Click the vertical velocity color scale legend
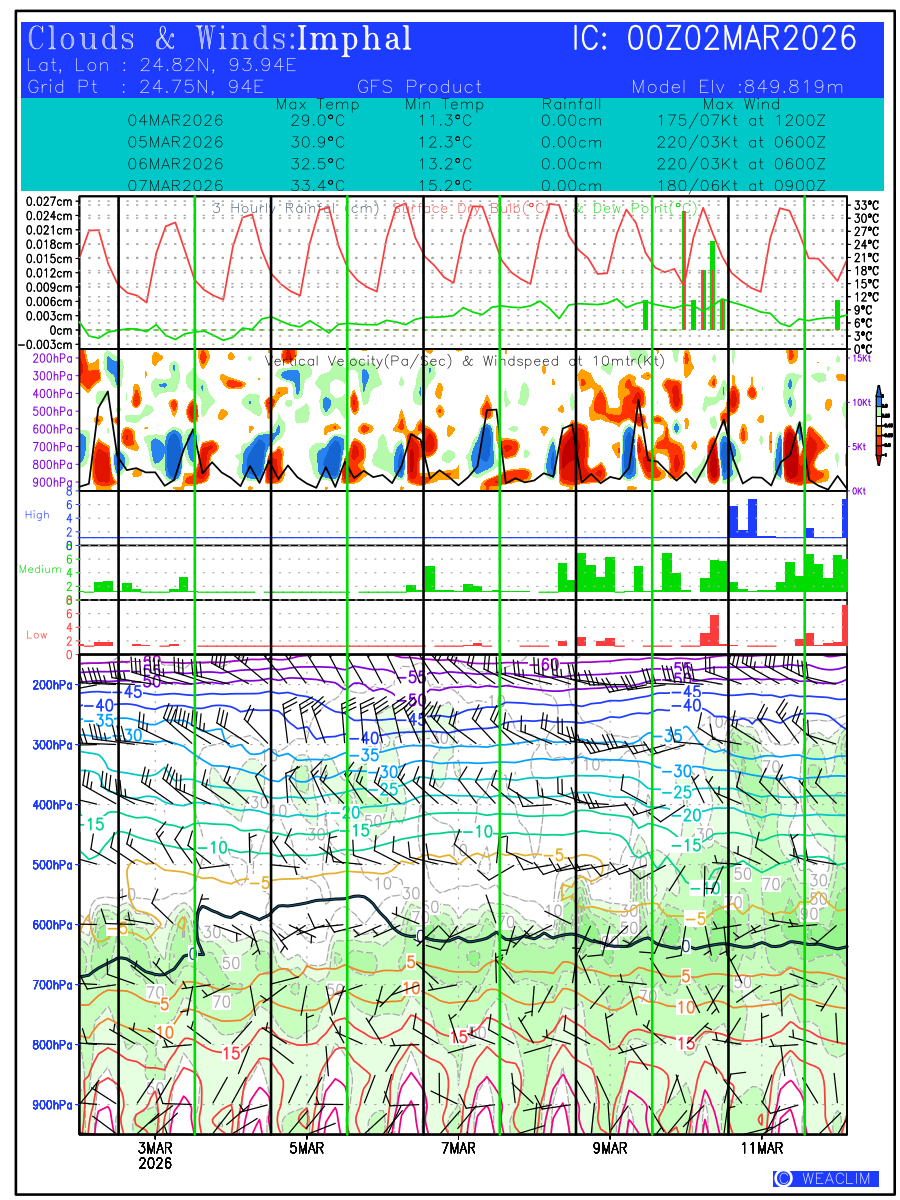Screen dimensions: 900x1200 click(878, 425)
